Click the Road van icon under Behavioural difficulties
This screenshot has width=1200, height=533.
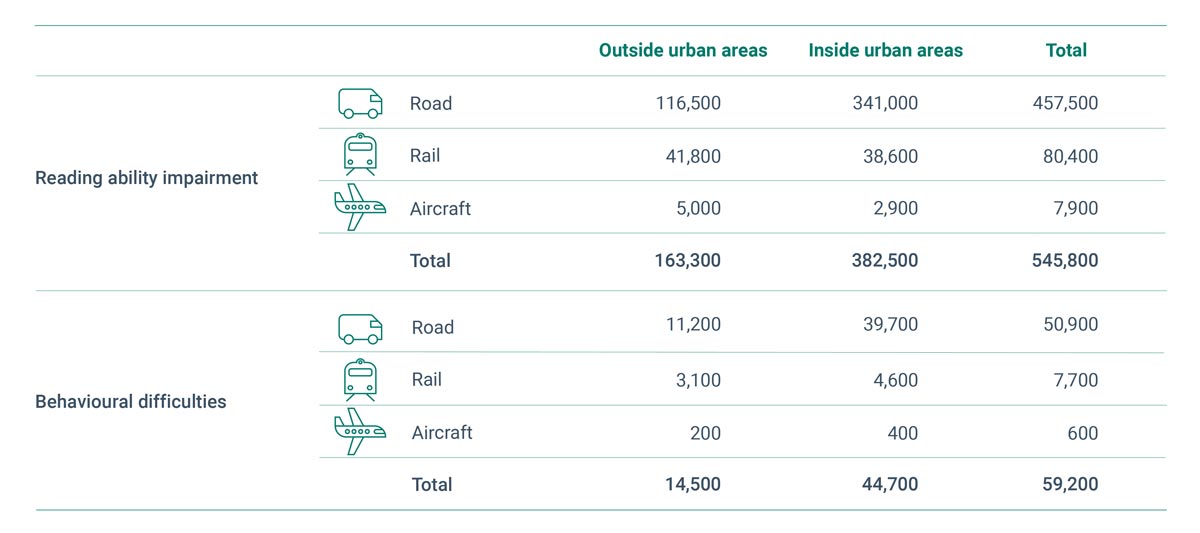coord(360,327)
